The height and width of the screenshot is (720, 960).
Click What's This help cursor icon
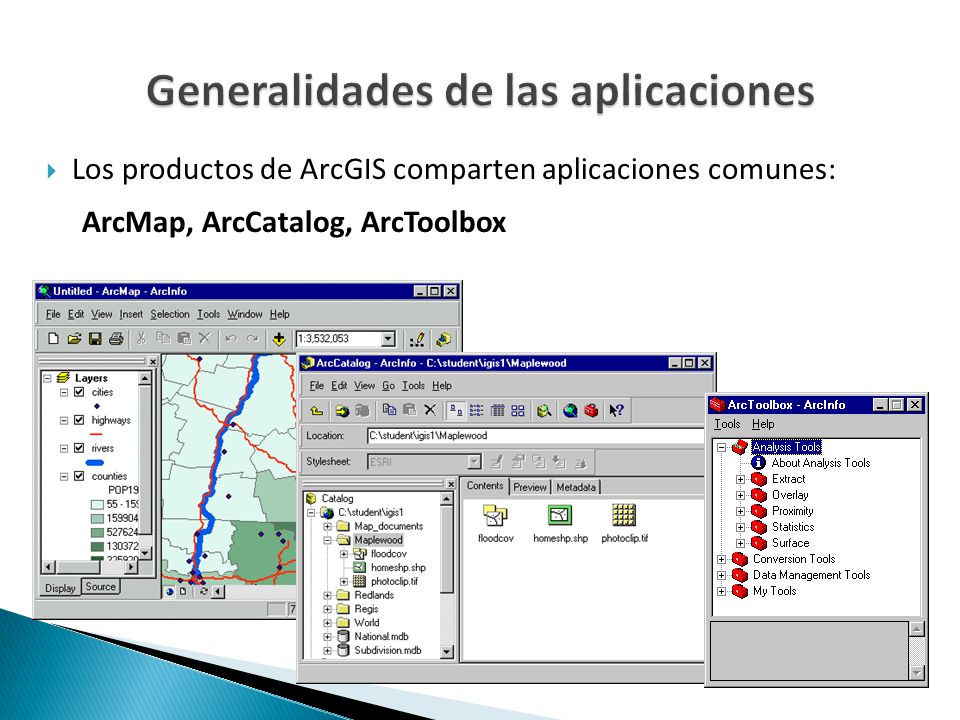(x=616, y=411)
